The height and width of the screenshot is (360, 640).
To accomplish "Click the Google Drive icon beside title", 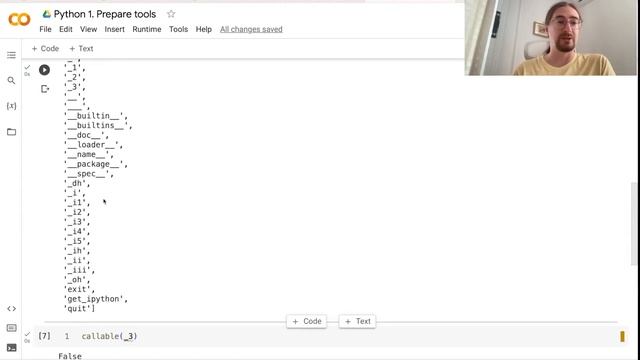I will coord(47,14).
